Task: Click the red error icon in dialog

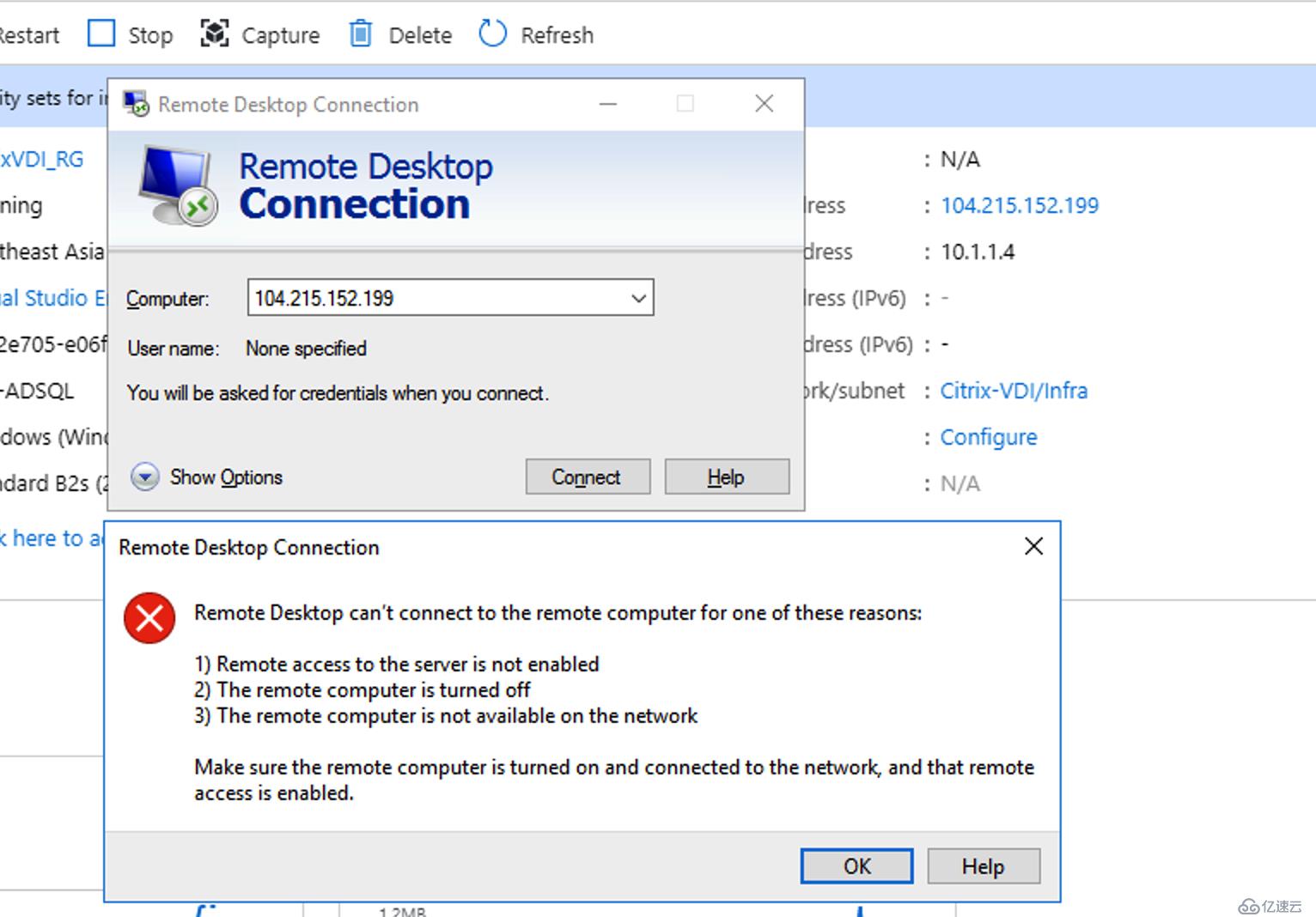Action: tap(149, 617)
